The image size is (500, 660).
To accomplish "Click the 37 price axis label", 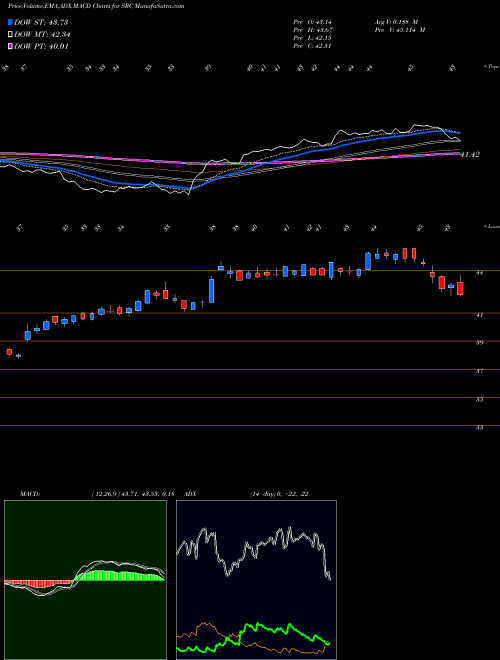I will [479, 371].
